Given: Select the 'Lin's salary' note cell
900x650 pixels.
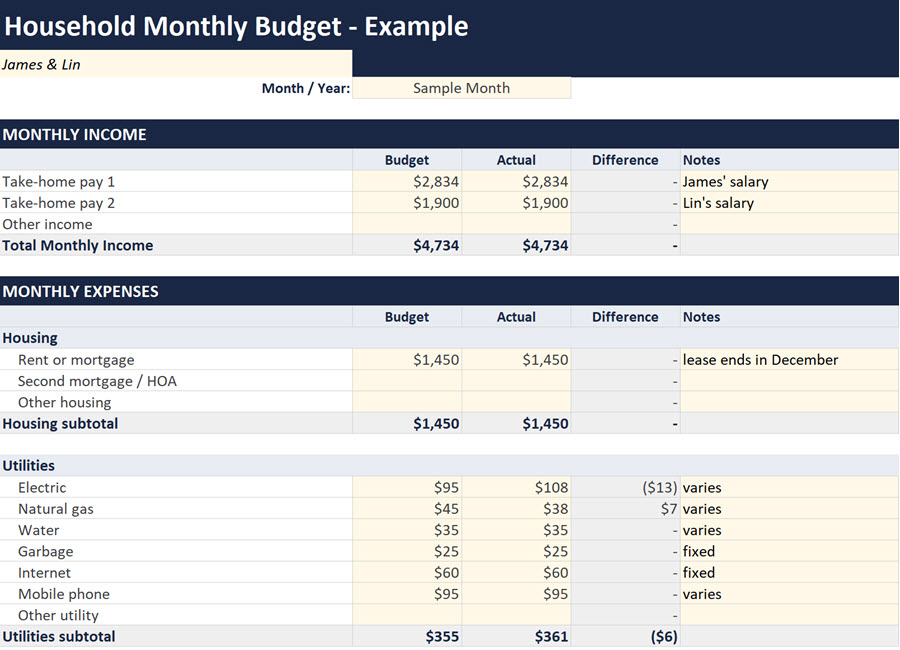Looking at the screenshot, I should [x=789, y=203].
